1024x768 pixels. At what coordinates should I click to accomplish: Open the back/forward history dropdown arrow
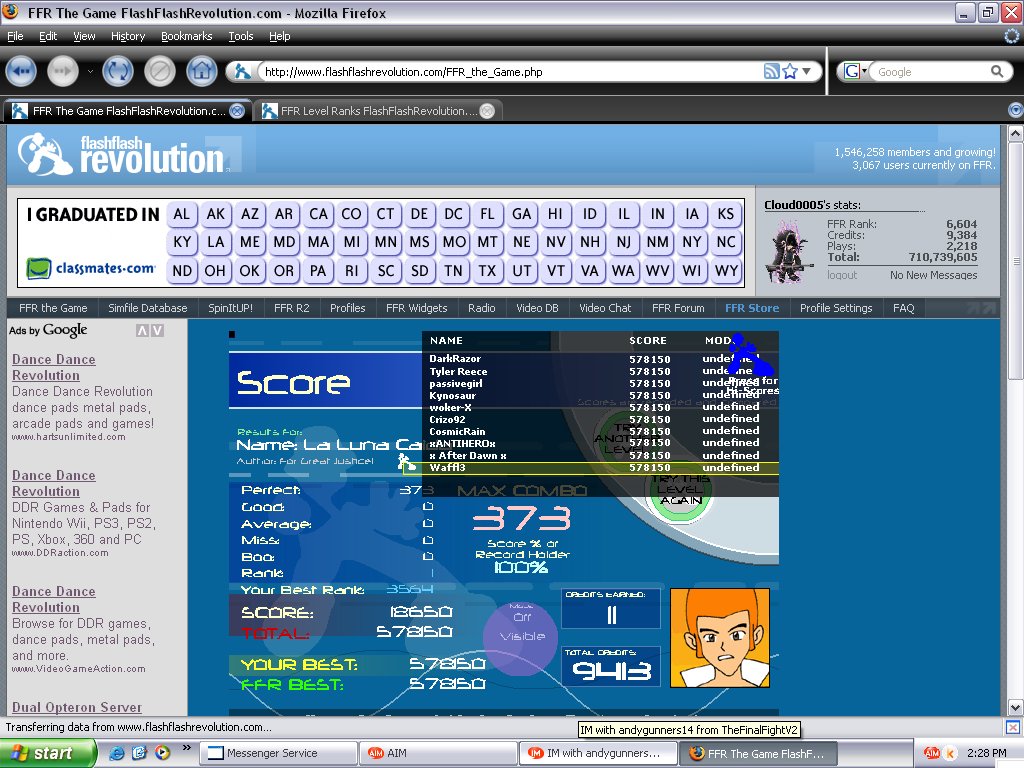click(90, 71)
